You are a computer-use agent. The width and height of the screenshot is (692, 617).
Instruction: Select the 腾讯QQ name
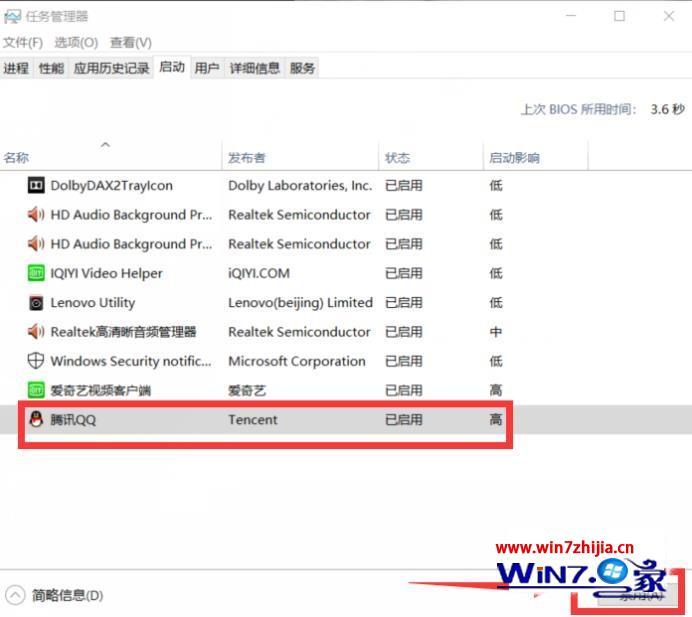(73, 420)
